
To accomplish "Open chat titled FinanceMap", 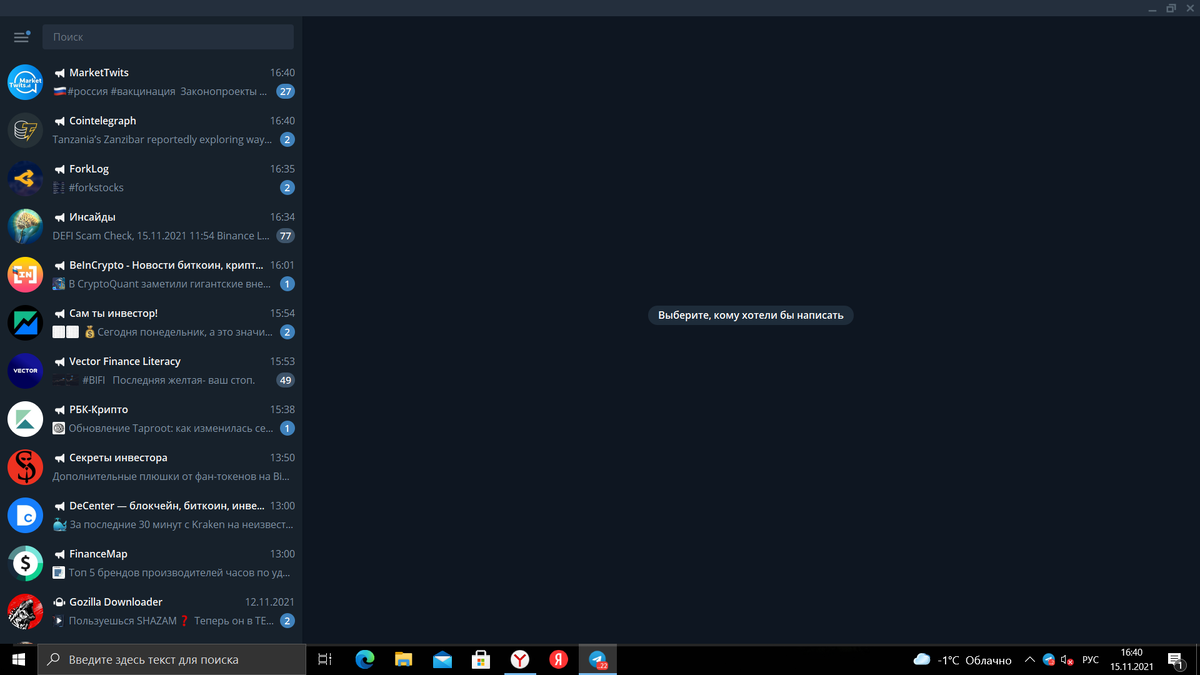I will point(98,553).
